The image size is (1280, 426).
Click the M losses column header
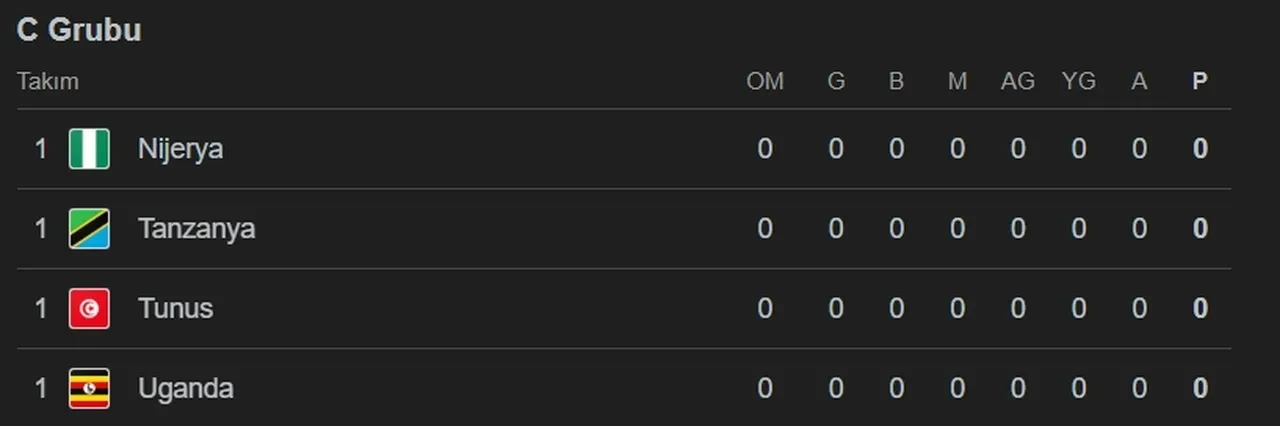point(957,82)
